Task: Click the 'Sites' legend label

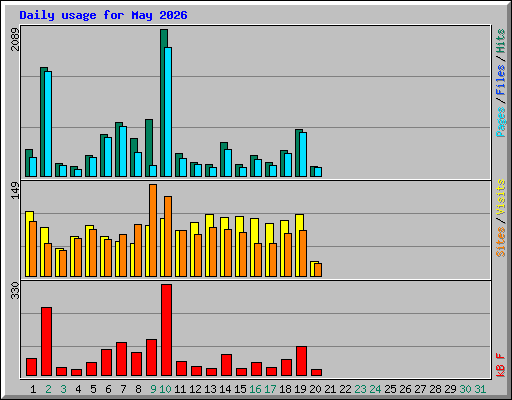Action: (500, 242)
